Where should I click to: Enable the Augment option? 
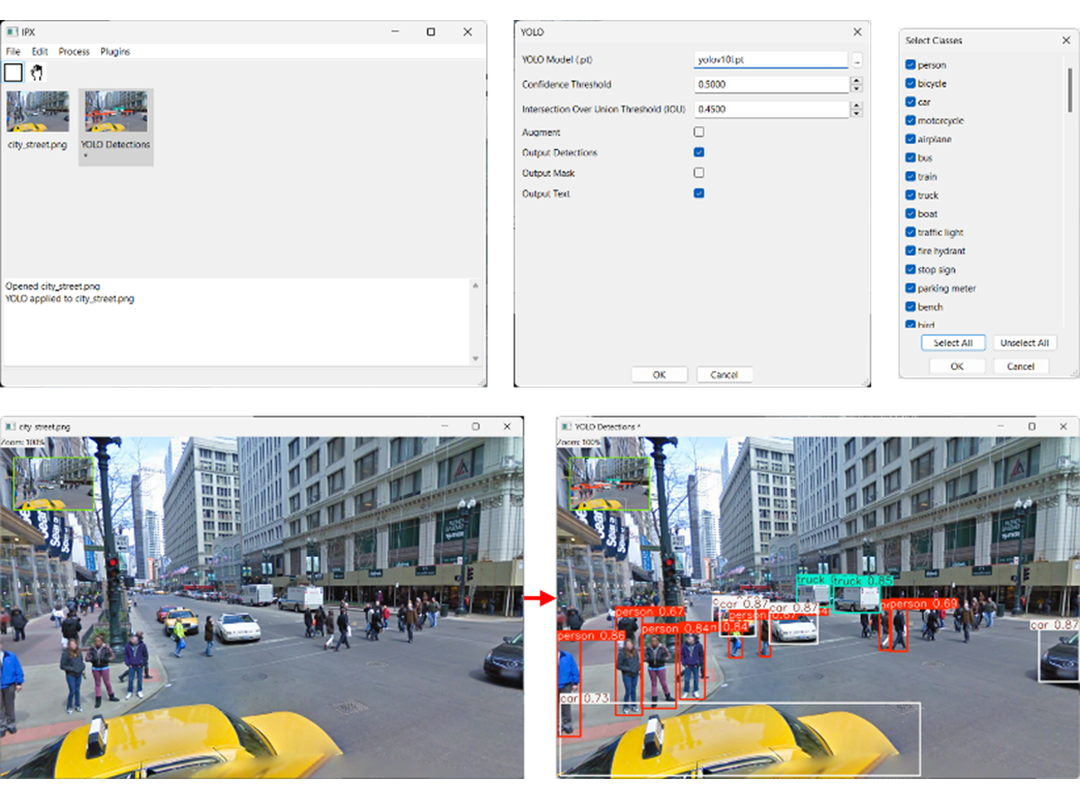click(x=698, y=131)
